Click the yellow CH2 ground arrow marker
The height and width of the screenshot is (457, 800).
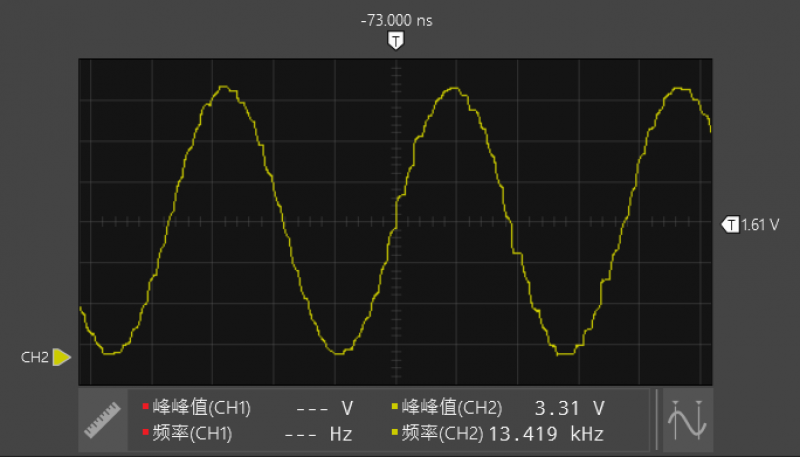coord(62,357)
